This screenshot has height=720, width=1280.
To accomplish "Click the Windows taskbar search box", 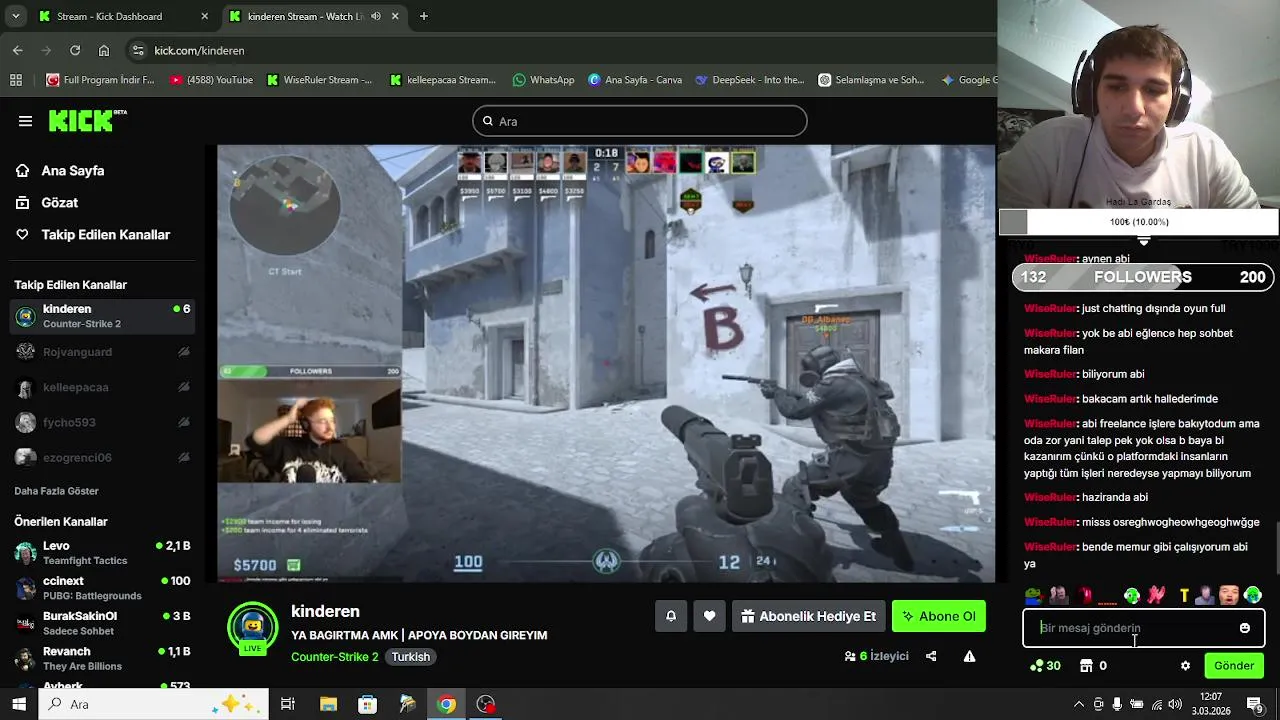I will [153, 704].
